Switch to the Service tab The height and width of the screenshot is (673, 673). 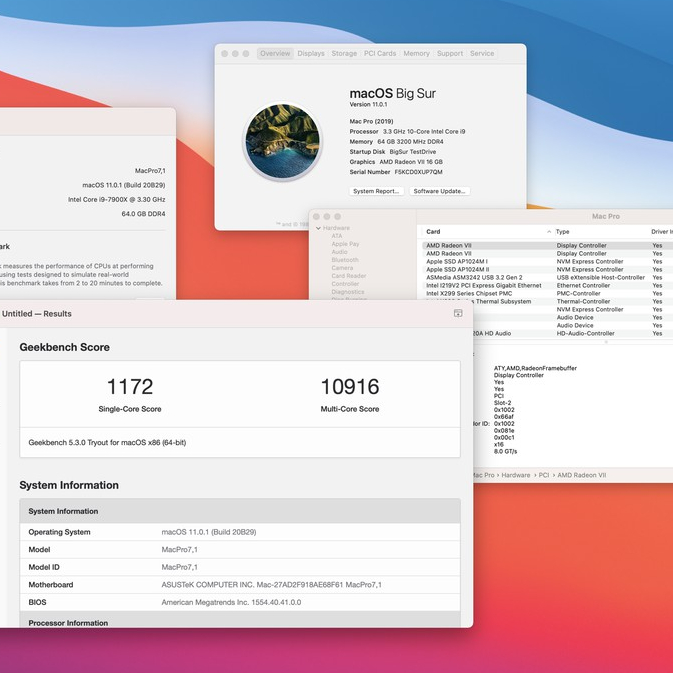[482, 53]
